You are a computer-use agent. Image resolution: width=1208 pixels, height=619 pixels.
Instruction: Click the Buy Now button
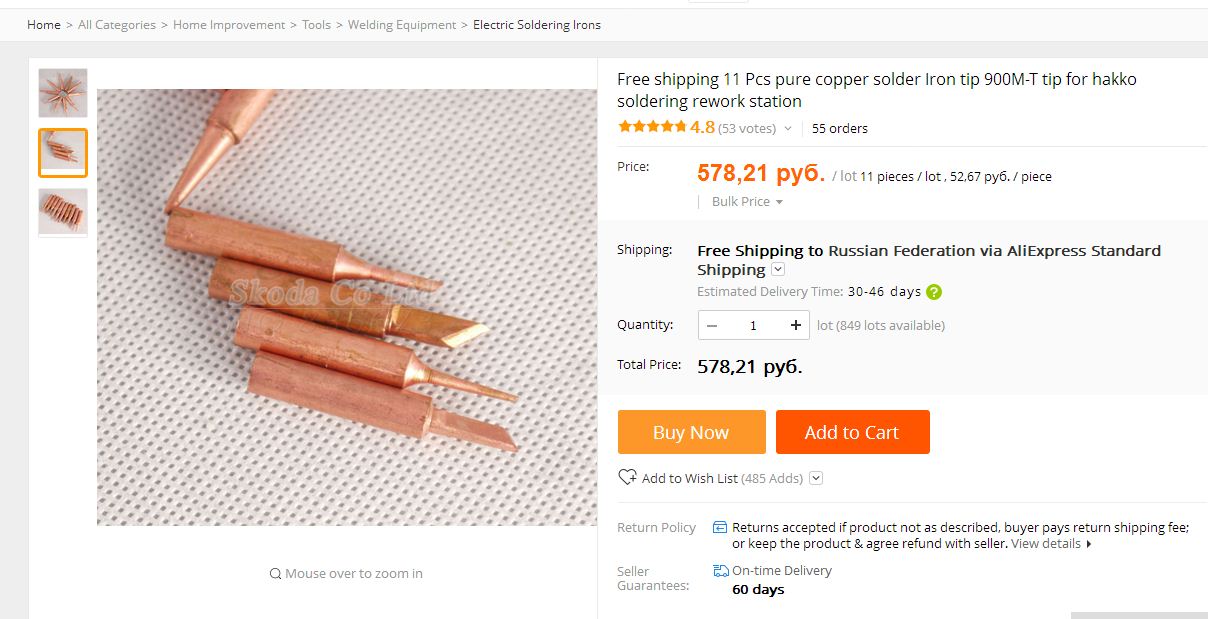pyautogui.click(x=691, y=432)
